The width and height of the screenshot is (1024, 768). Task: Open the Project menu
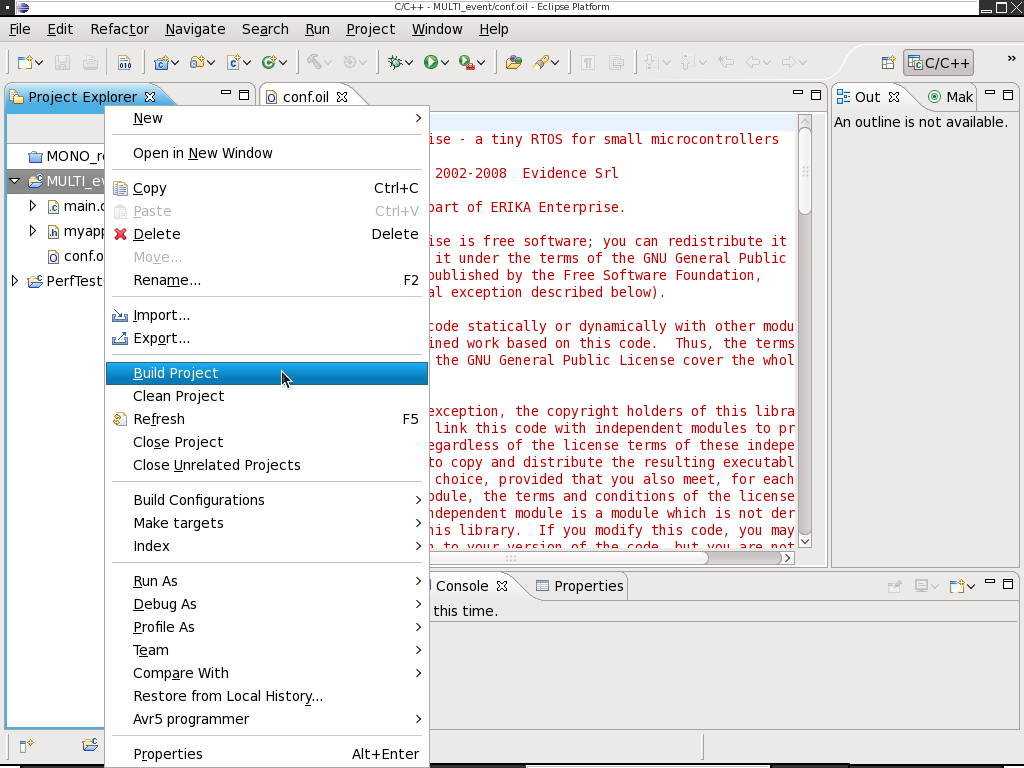click(x=370, y=29)
